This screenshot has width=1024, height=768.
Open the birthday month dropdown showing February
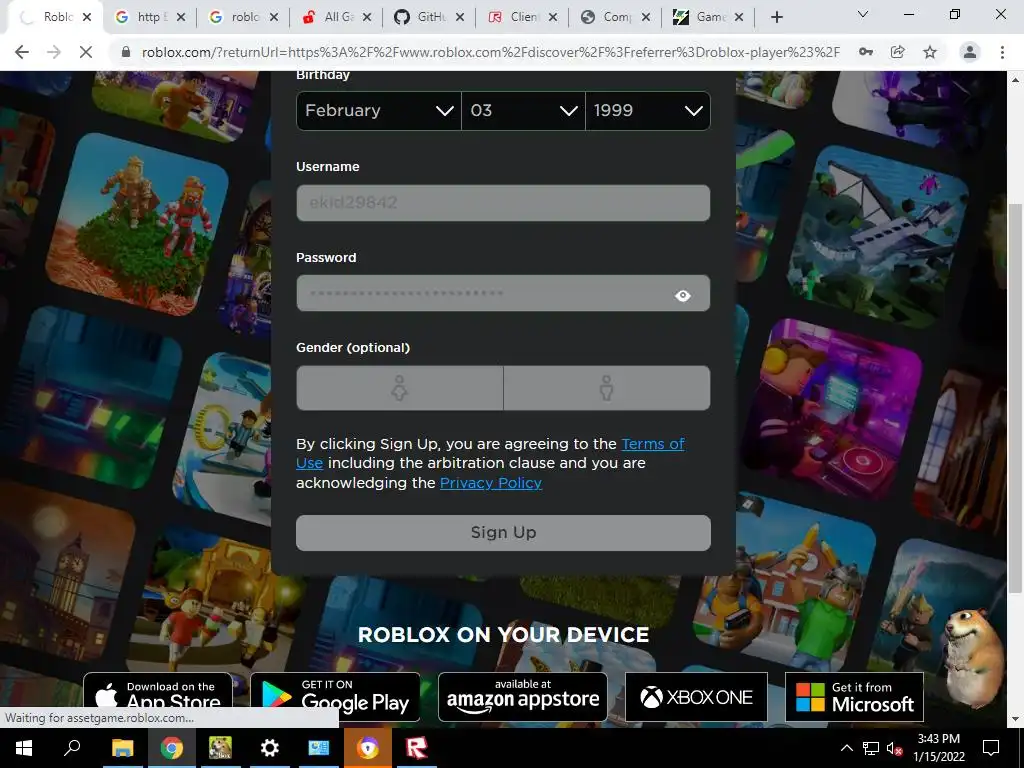point(379,110)
